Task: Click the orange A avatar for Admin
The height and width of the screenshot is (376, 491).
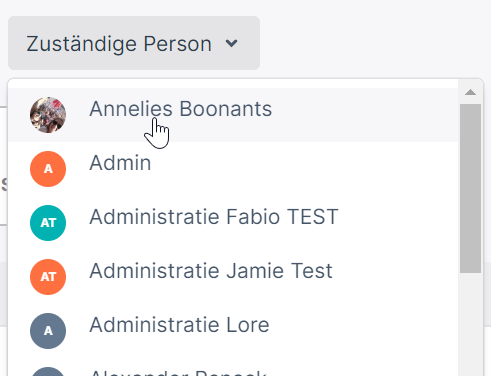Action: 48,169
